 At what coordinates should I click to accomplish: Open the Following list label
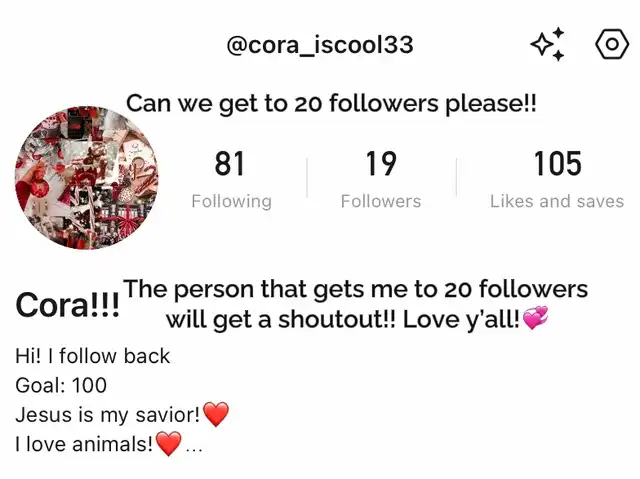pyautogui.click(x=231, y=201)
